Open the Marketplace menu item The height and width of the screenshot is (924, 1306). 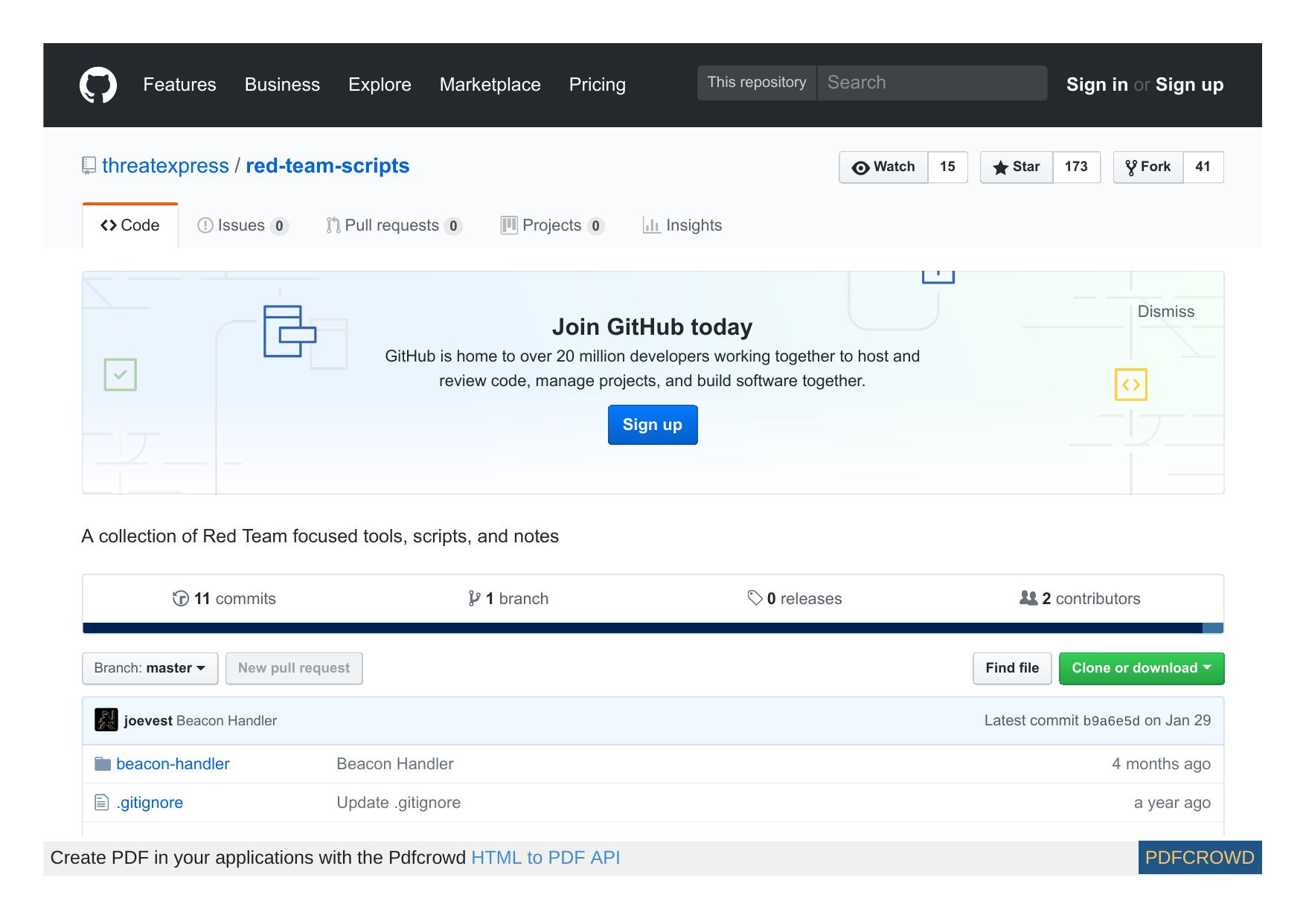coord(490,84)
